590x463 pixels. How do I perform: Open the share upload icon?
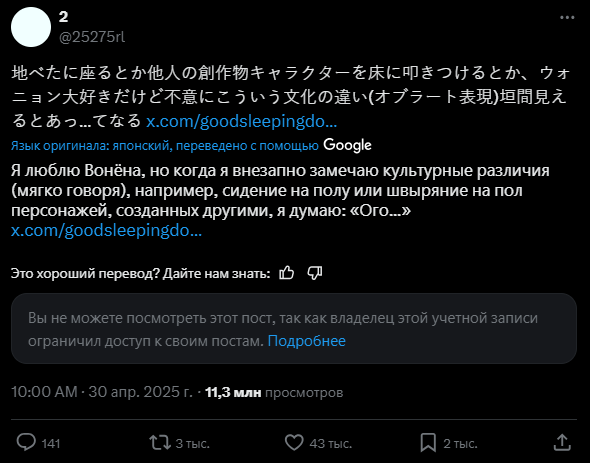click(562, 442)
